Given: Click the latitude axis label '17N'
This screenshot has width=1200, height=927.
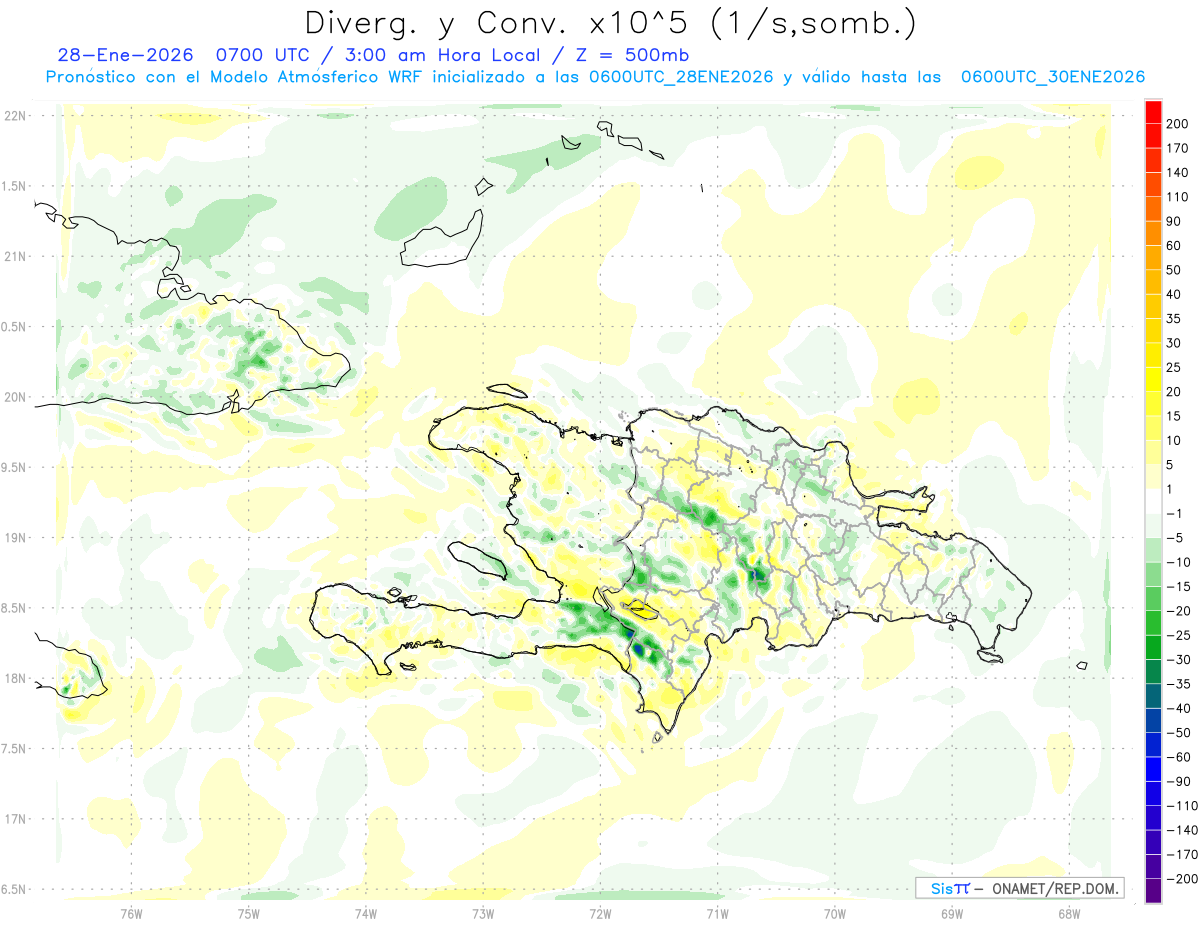Looking at the screenshot, I should pyautogui.click(x=14, y=819).
